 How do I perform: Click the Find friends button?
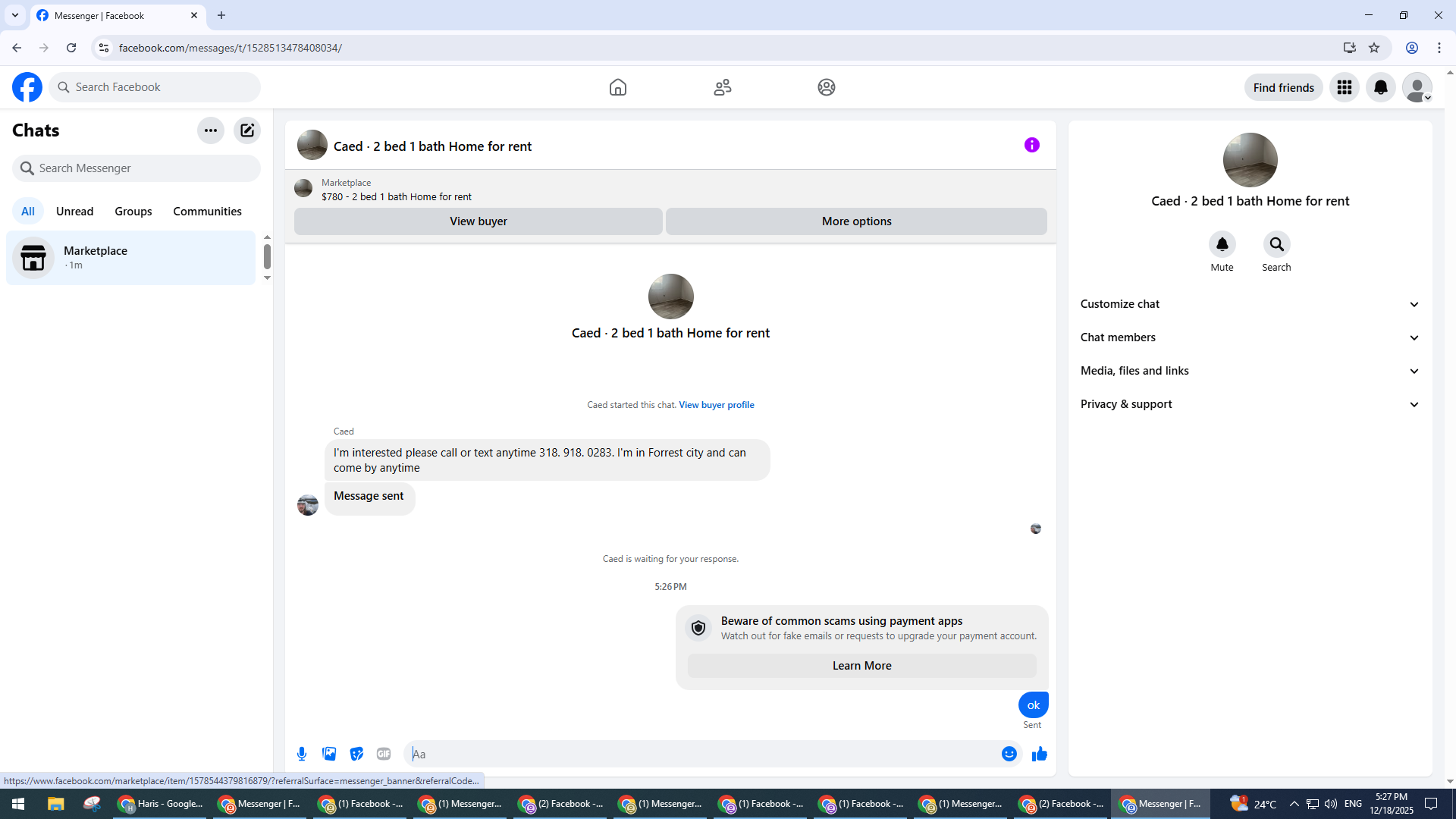(1284, 87)
